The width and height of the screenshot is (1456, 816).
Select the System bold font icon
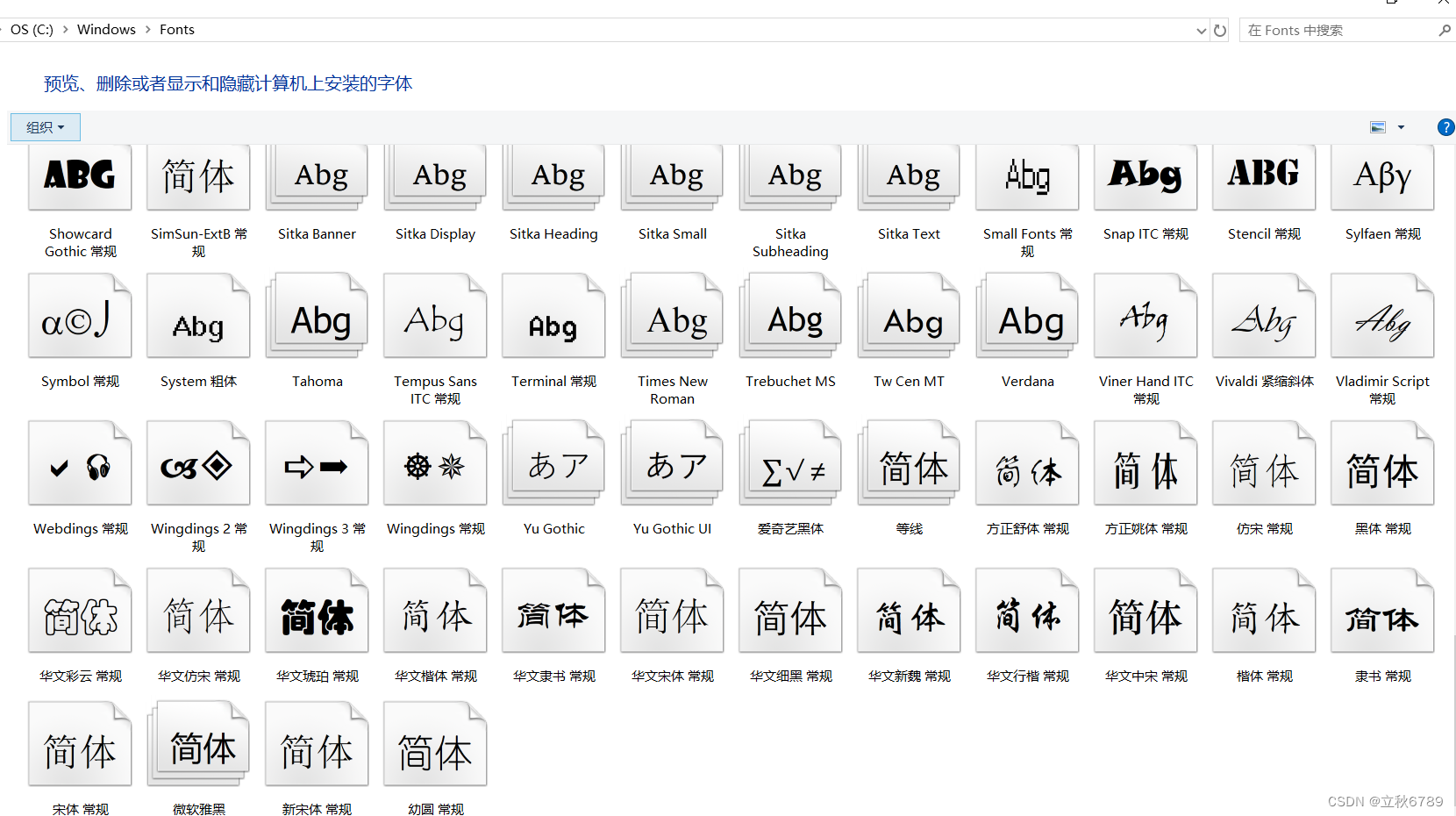coord(198,316)
